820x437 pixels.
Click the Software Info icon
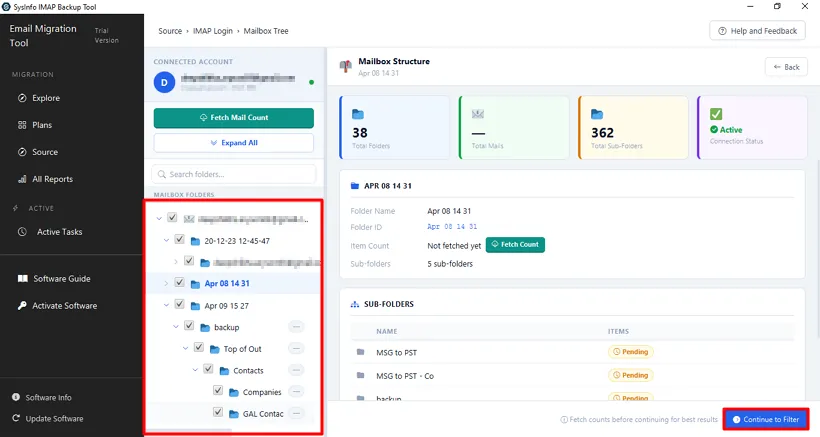tap(16, 397)
